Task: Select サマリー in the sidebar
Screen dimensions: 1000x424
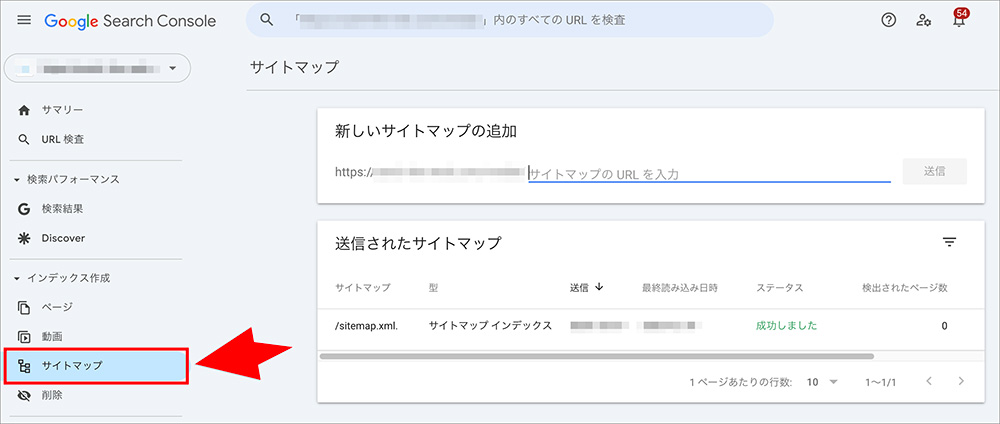Action: (62, 110)
